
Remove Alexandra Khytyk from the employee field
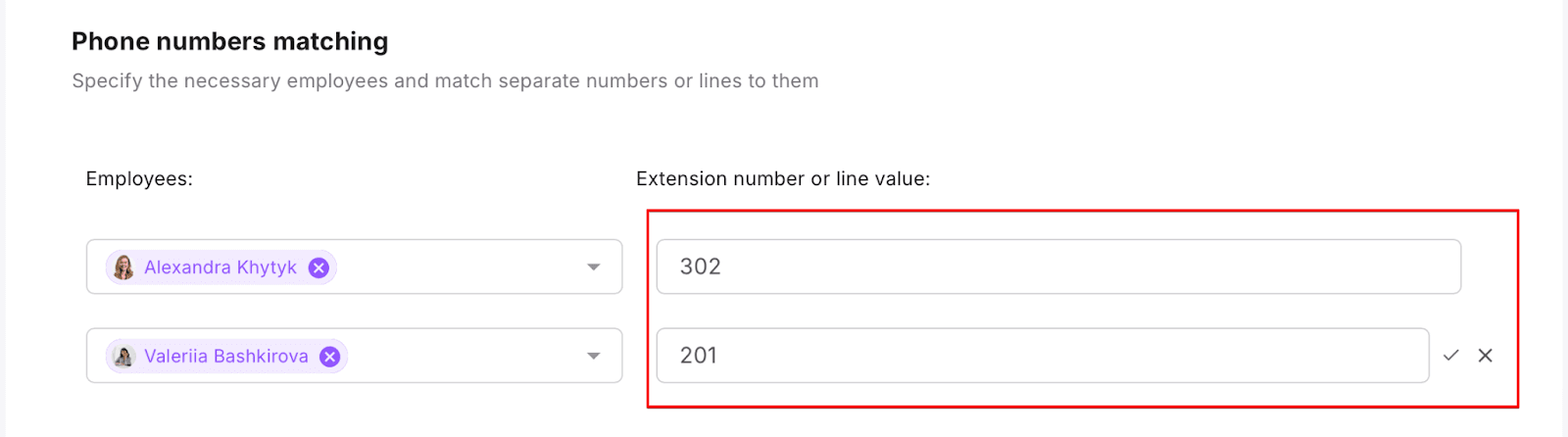[x=318, y=267]
